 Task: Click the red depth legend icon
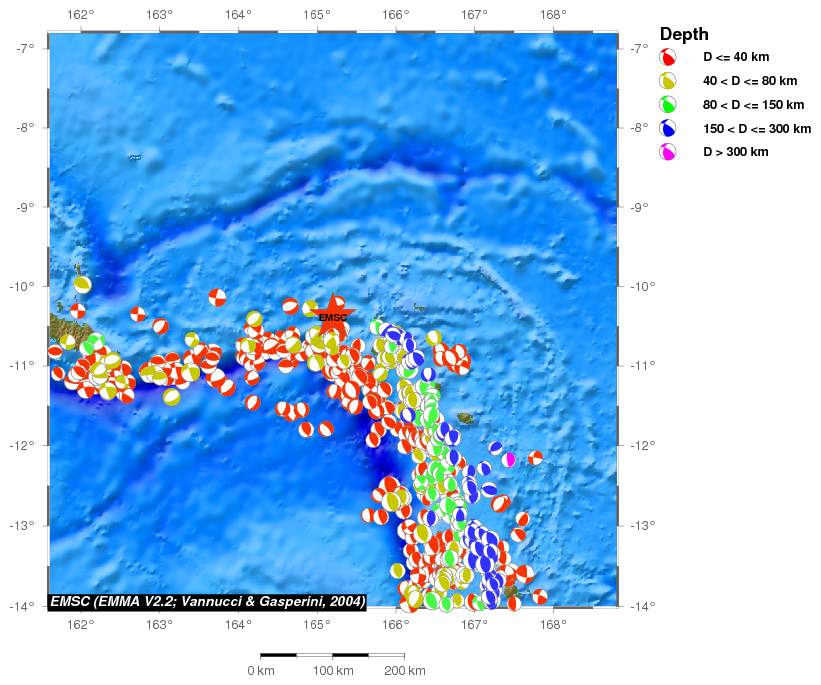click(668, 58)
